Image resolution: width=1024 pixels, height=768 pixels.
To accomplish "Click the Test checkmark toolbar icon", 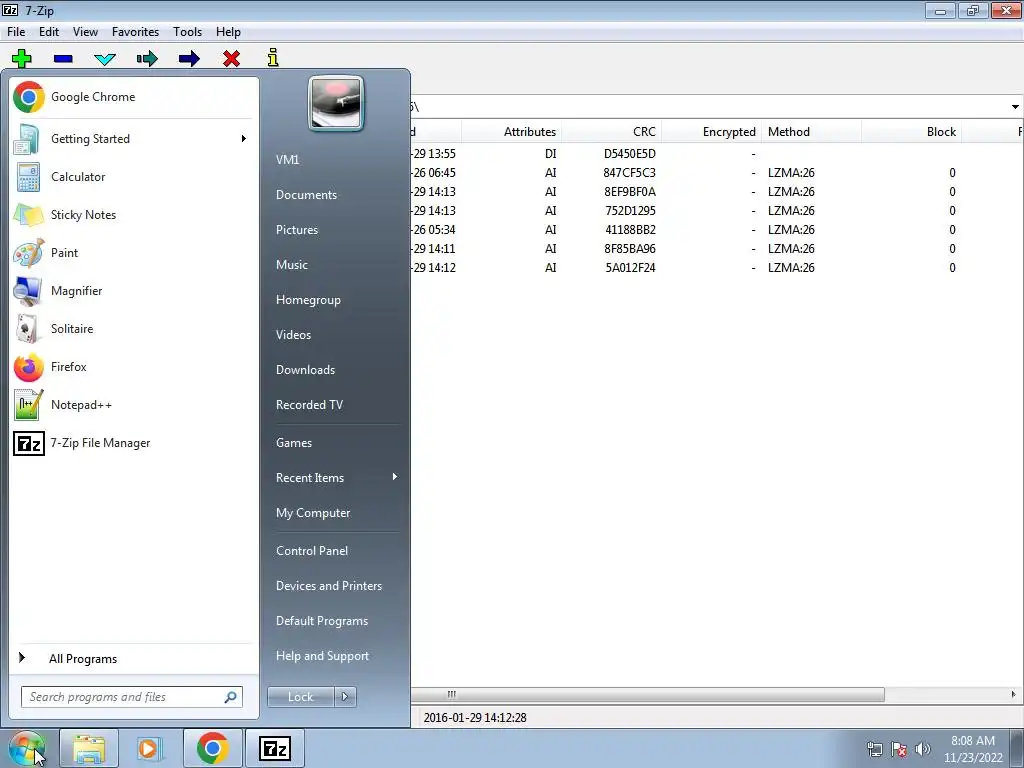I will point(105,59).
